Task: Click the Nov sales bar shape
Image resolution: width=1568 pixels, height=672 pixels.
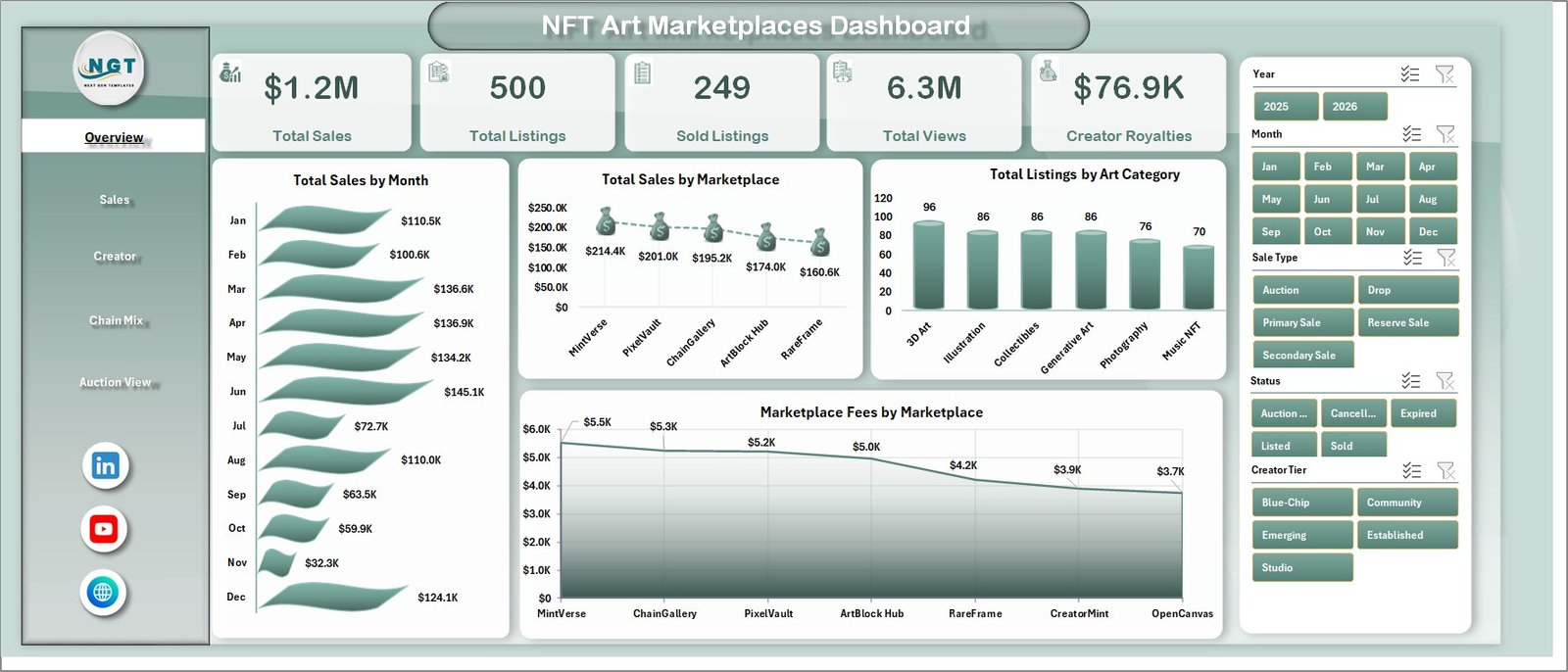Action: pos(277,562)
